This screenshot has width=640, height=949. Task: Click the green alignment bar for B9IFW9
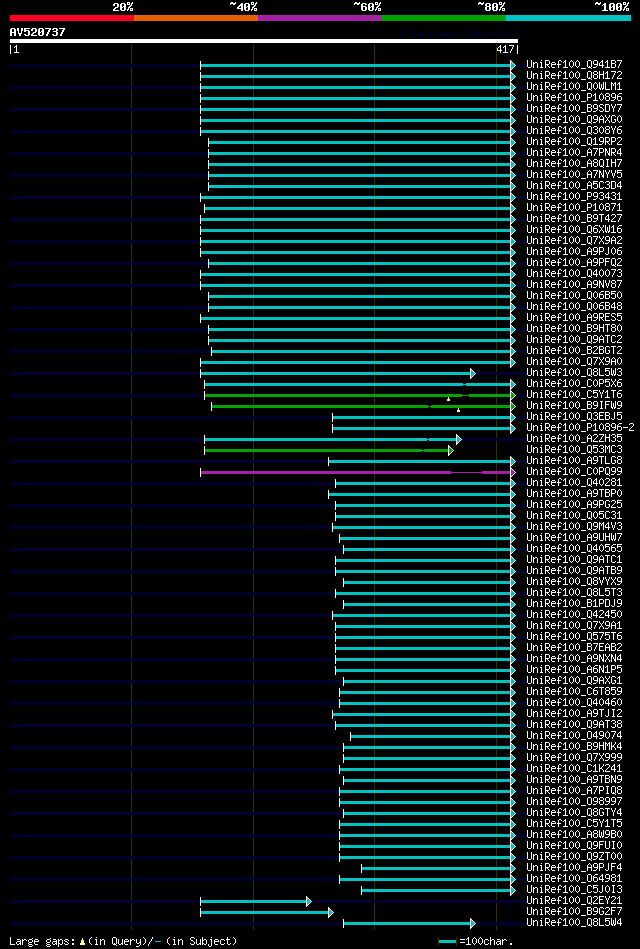click(x=363, y=406)
